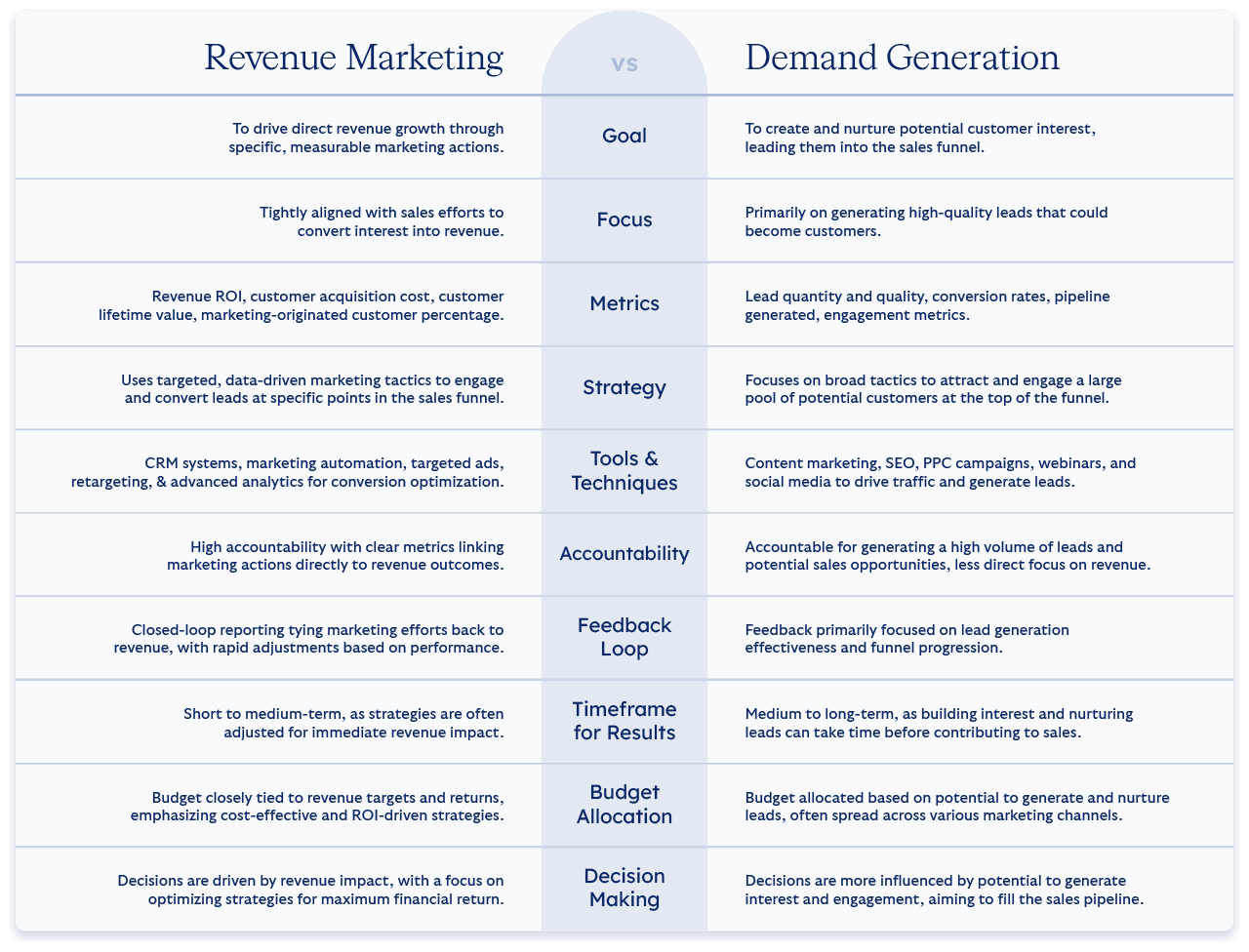Click the 'Lead quantity and quality' metrics text

point(927,305)
